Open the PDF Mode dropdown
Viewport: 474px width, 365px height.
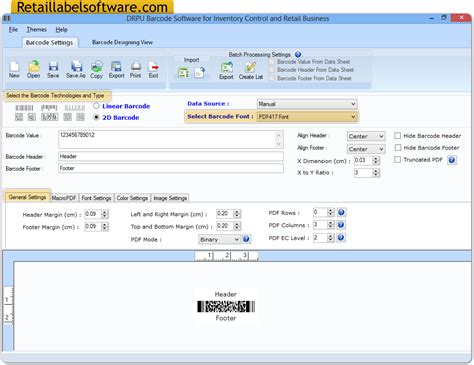click(219, 239)
